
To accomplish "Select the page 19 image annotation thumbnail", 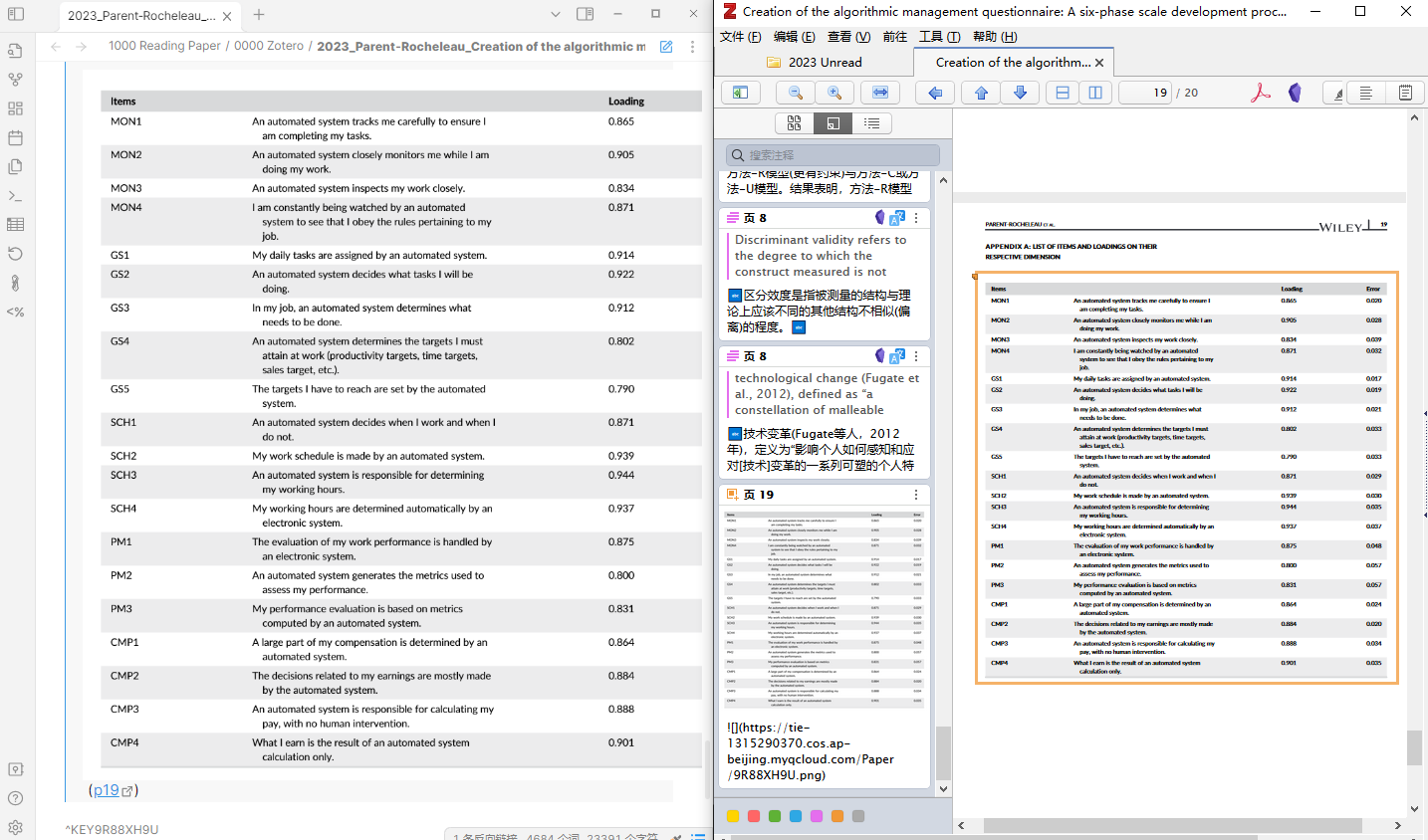I will 825,609.
